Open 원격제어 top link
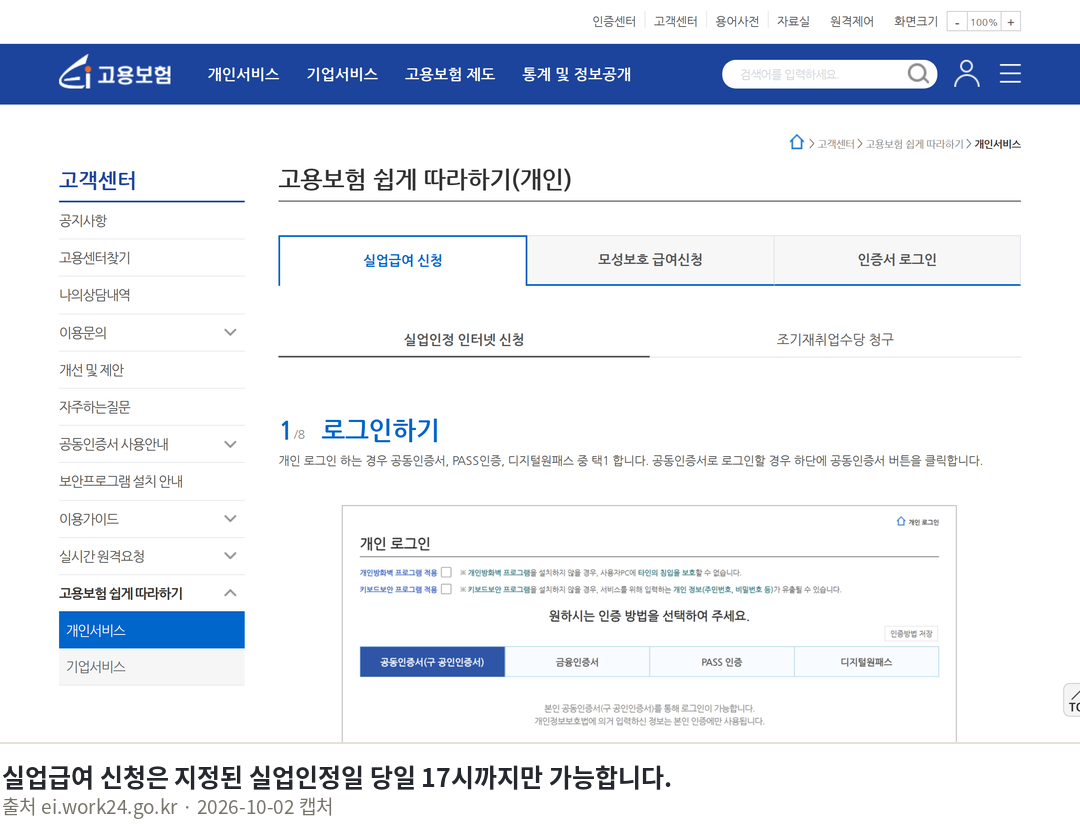 tap(851, 21)
